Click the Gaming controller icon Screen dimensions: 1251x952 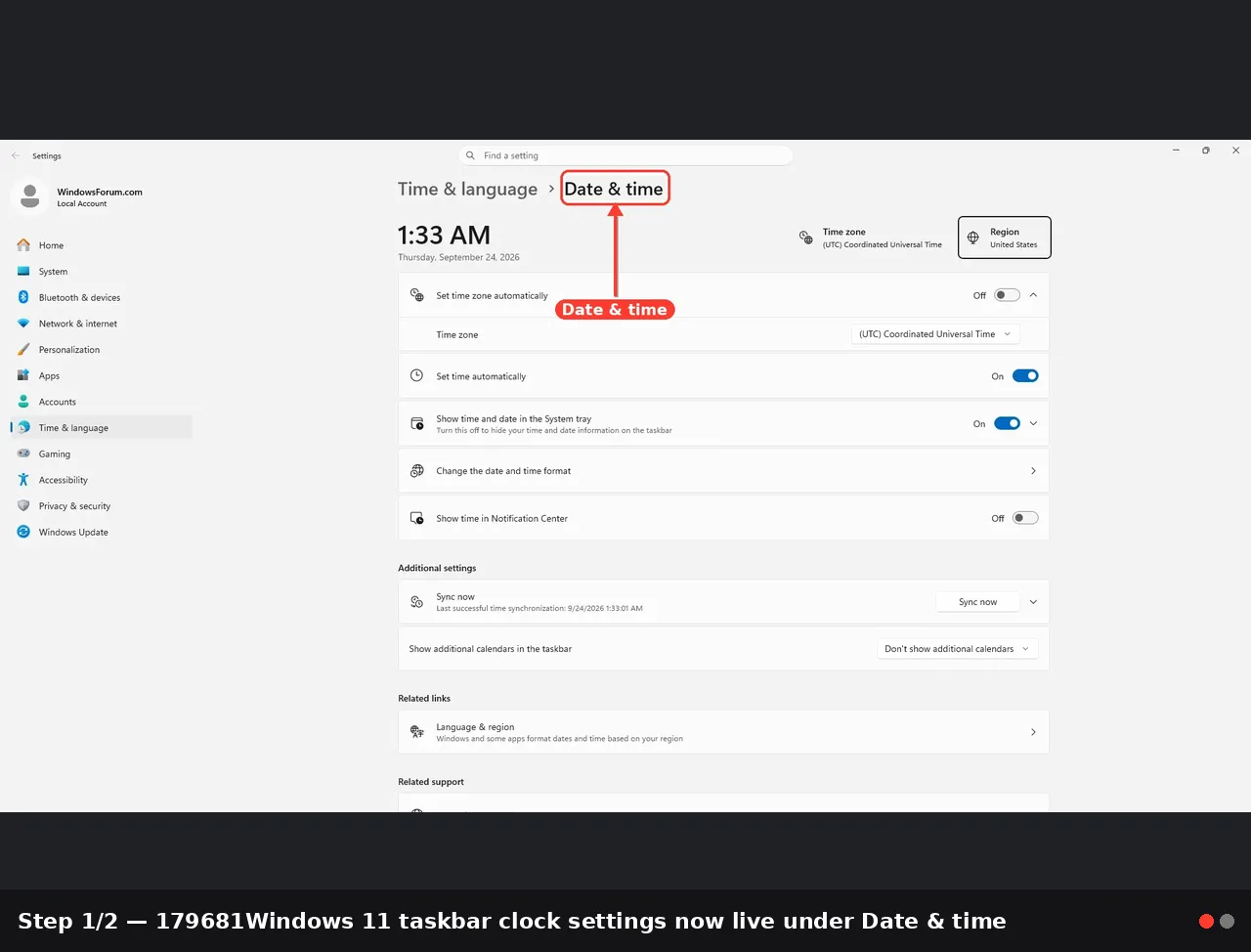(23, 454)
